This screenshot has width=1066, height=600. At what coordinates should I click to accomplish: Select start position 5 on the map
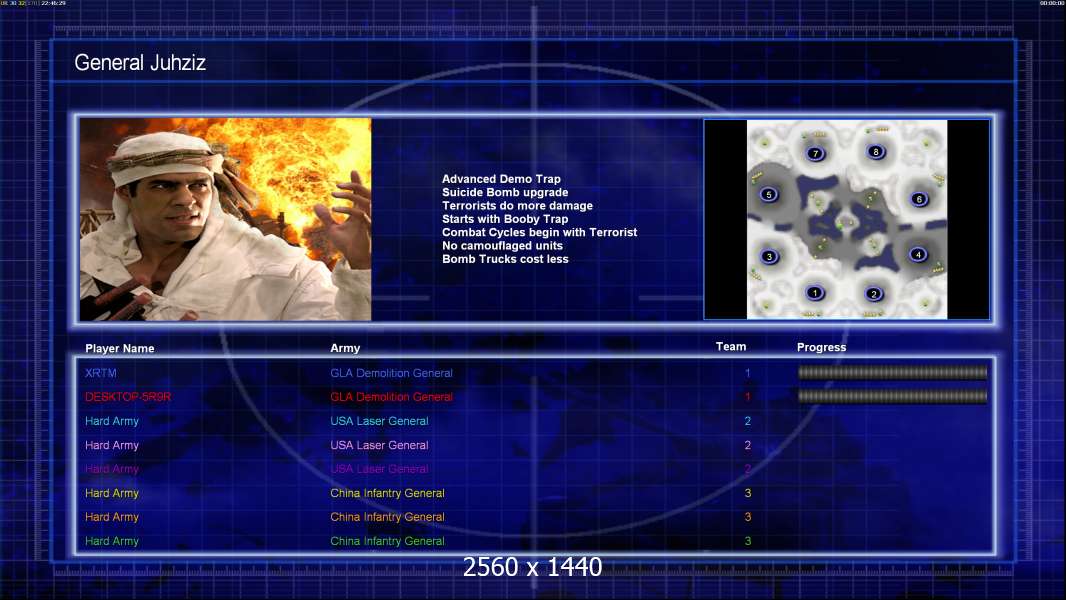(x=769, y=194)
